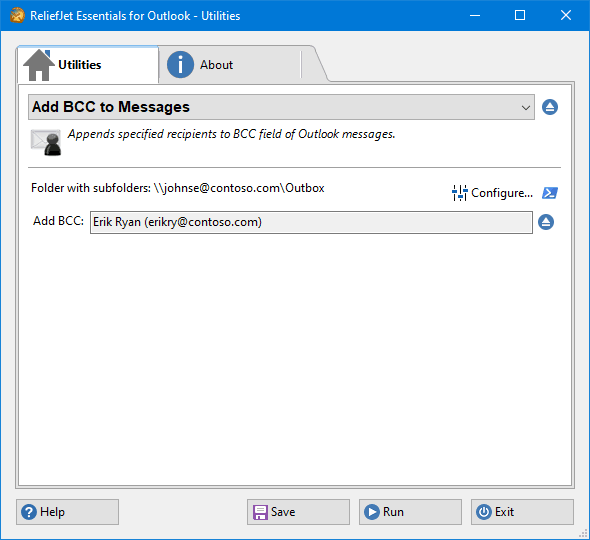590x540 pixels.
Task: Click the Run button
Action: tap(410, 512)
